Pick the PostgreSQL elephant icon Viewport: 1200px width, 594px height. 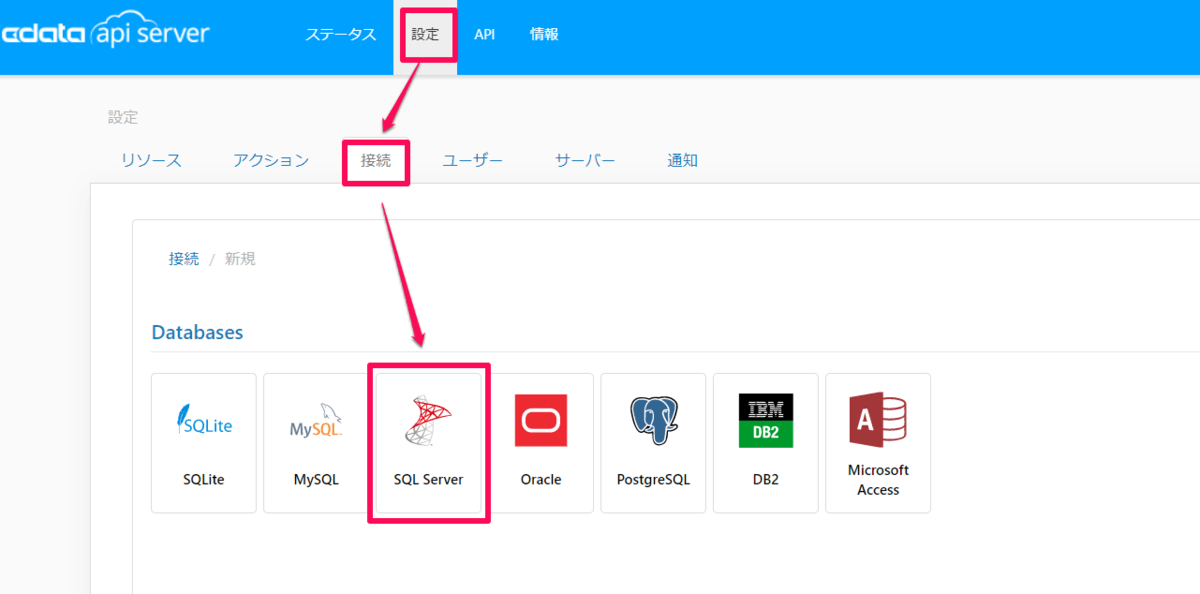point(653,420)
